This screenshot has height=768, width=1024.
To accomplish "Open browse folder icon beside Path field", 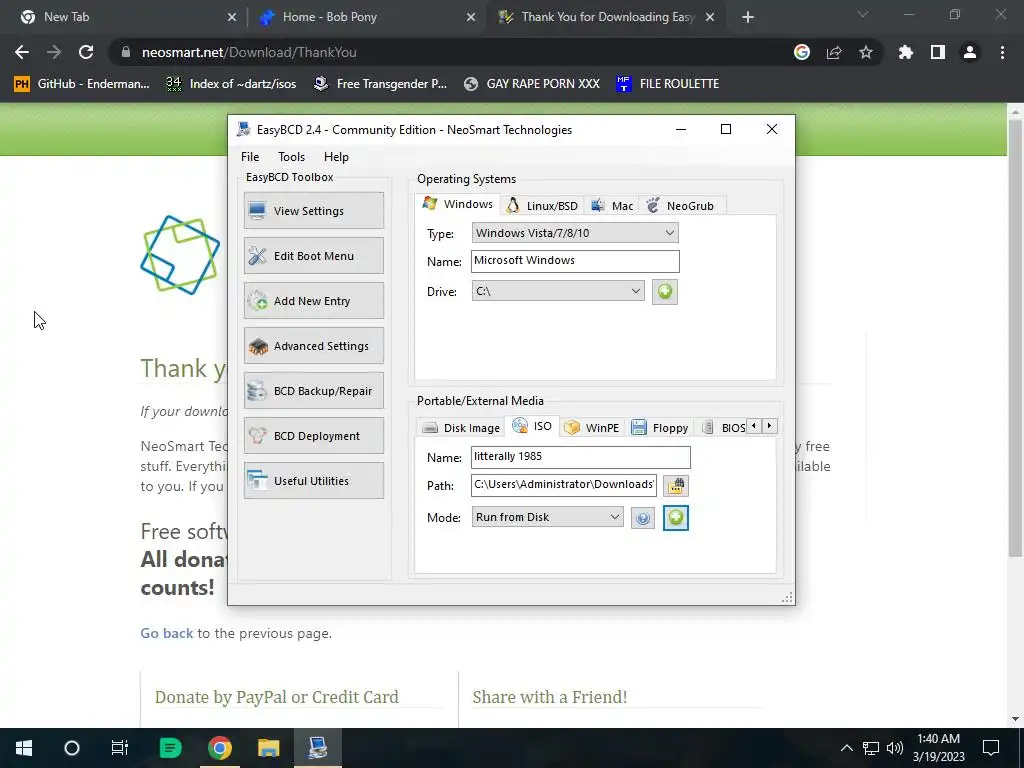I will pyautogui.click(x=675, y=486).
